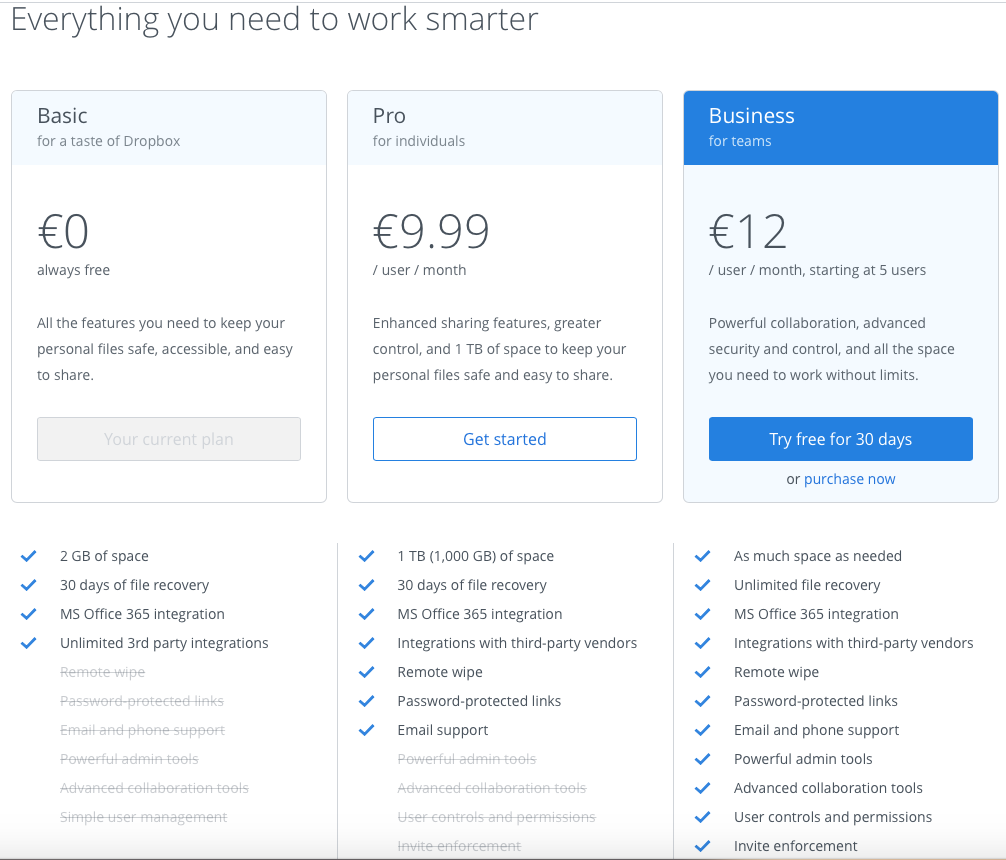This screenshot has height=860, width=1006.
Task: Select the Basic plan header
Action: (x=169, y=128)
